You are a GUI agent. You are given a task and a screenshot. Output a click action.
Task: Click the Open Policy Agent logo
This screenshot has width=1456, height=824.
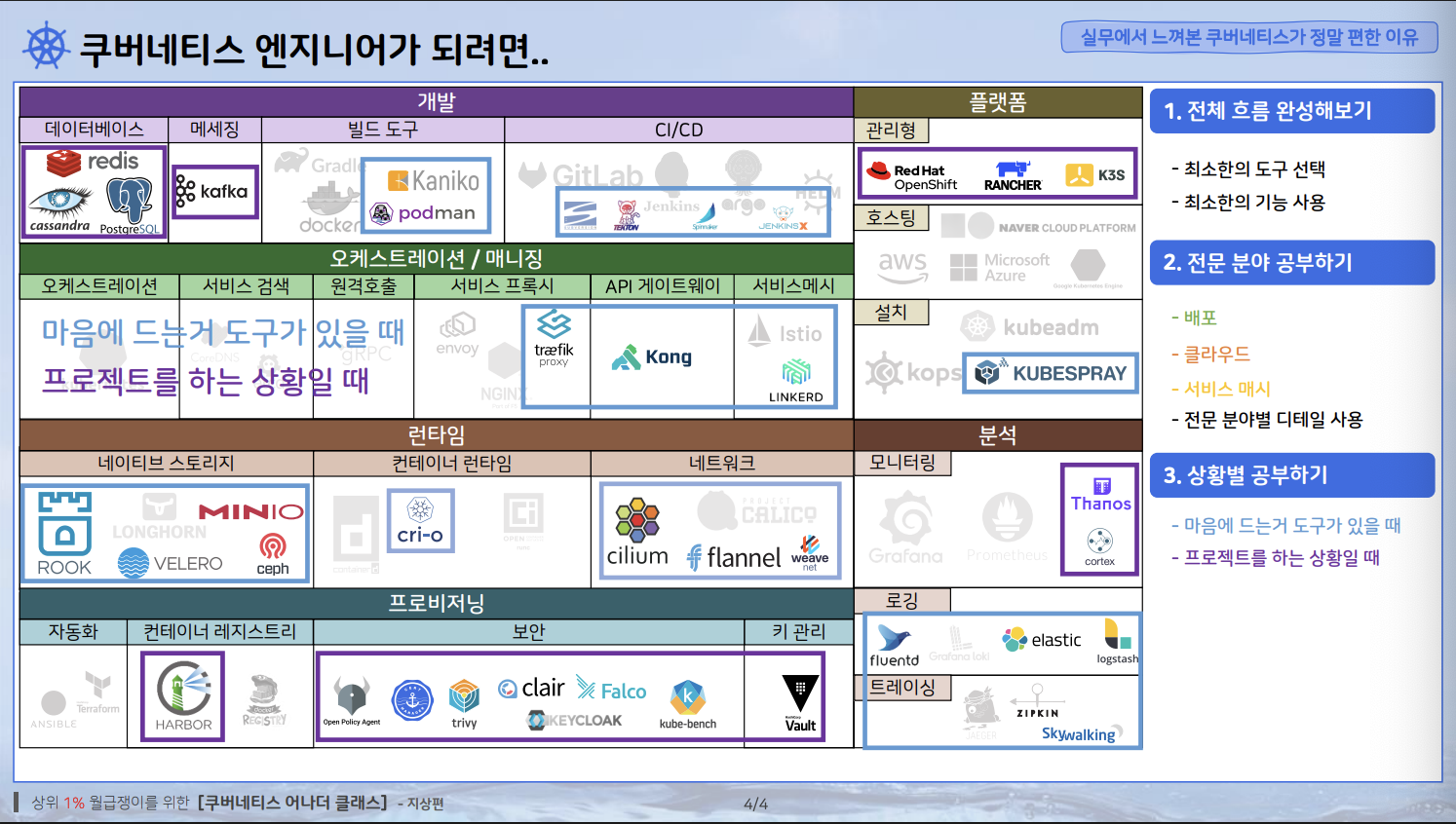point(352,702)
